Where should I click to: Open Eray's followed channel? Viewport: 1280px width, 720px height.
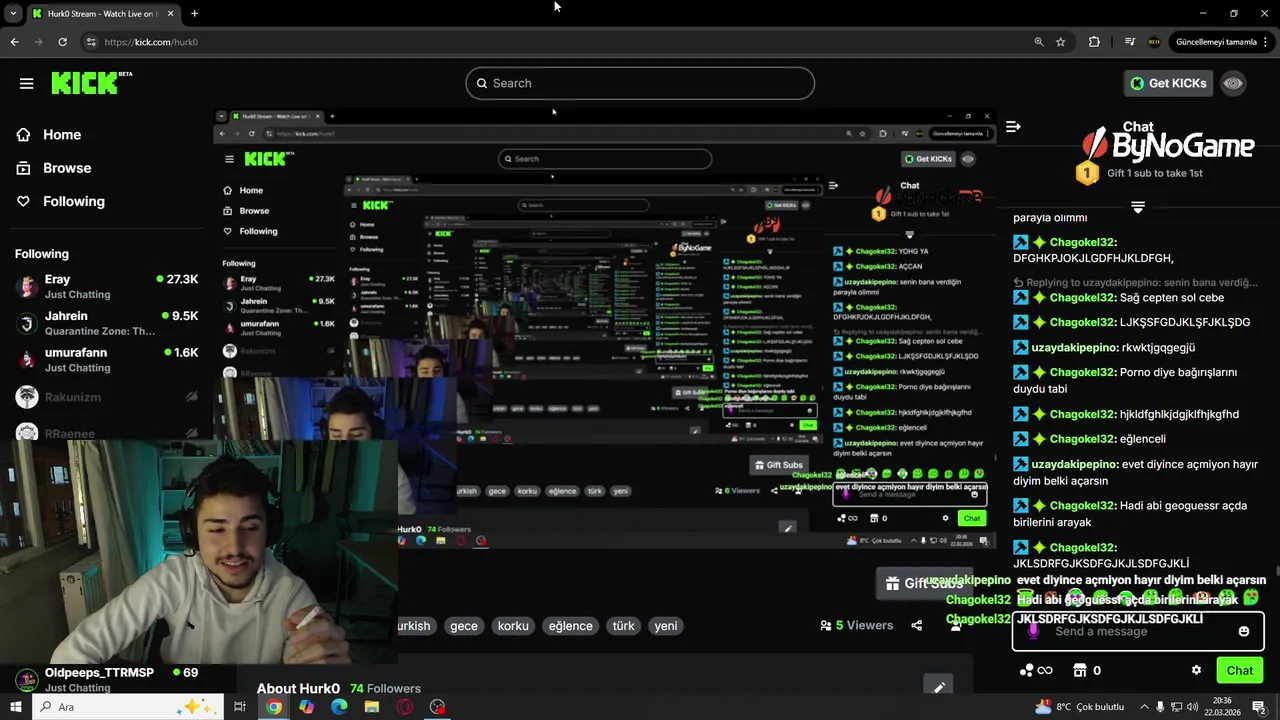(106, 286)
